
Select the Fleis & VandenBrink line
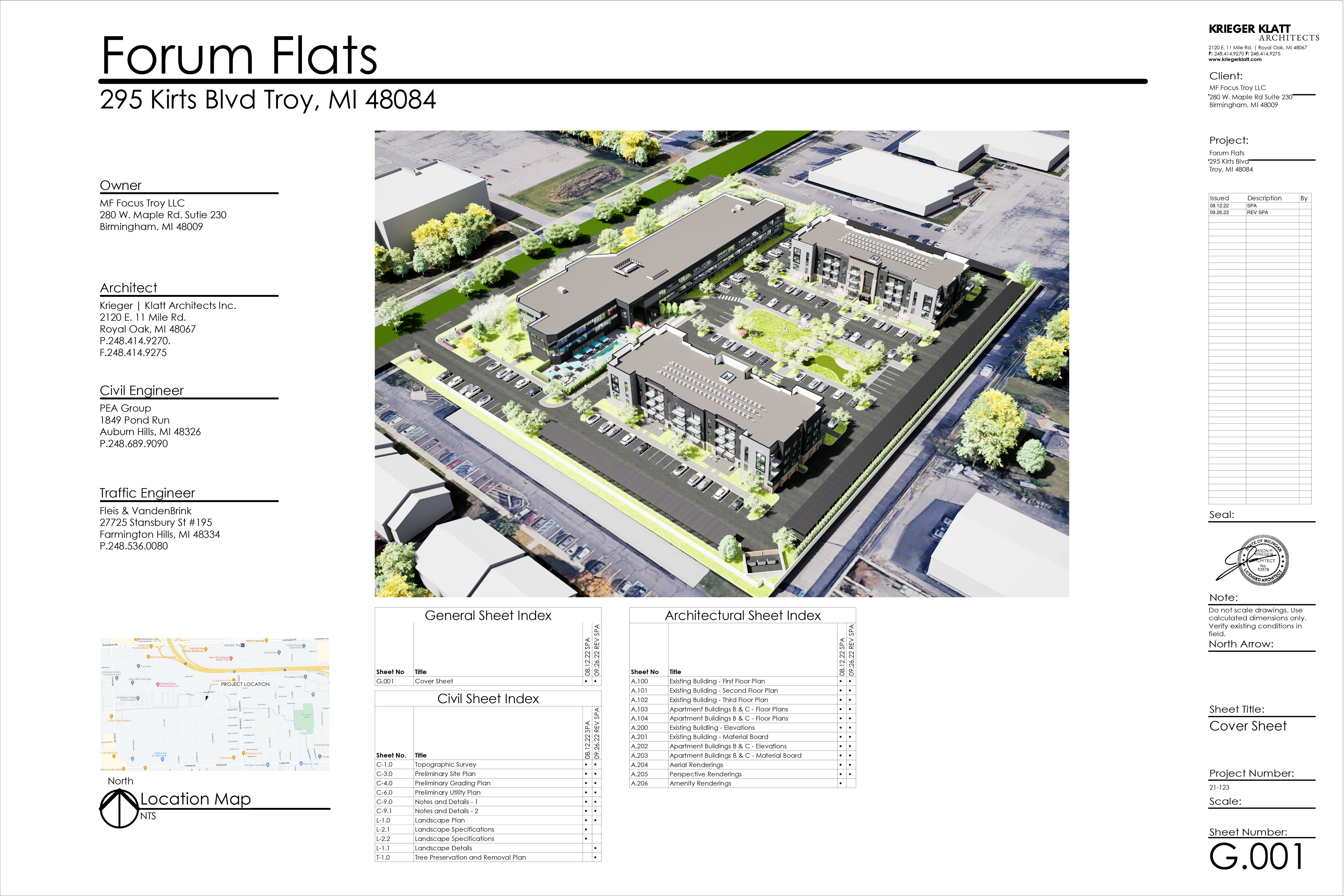click(x=146, y=511)
